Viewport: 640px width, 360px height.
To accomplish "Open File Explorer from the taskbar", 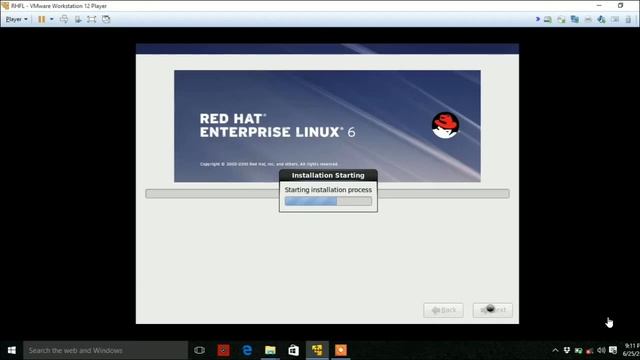I will pos(270,350).
